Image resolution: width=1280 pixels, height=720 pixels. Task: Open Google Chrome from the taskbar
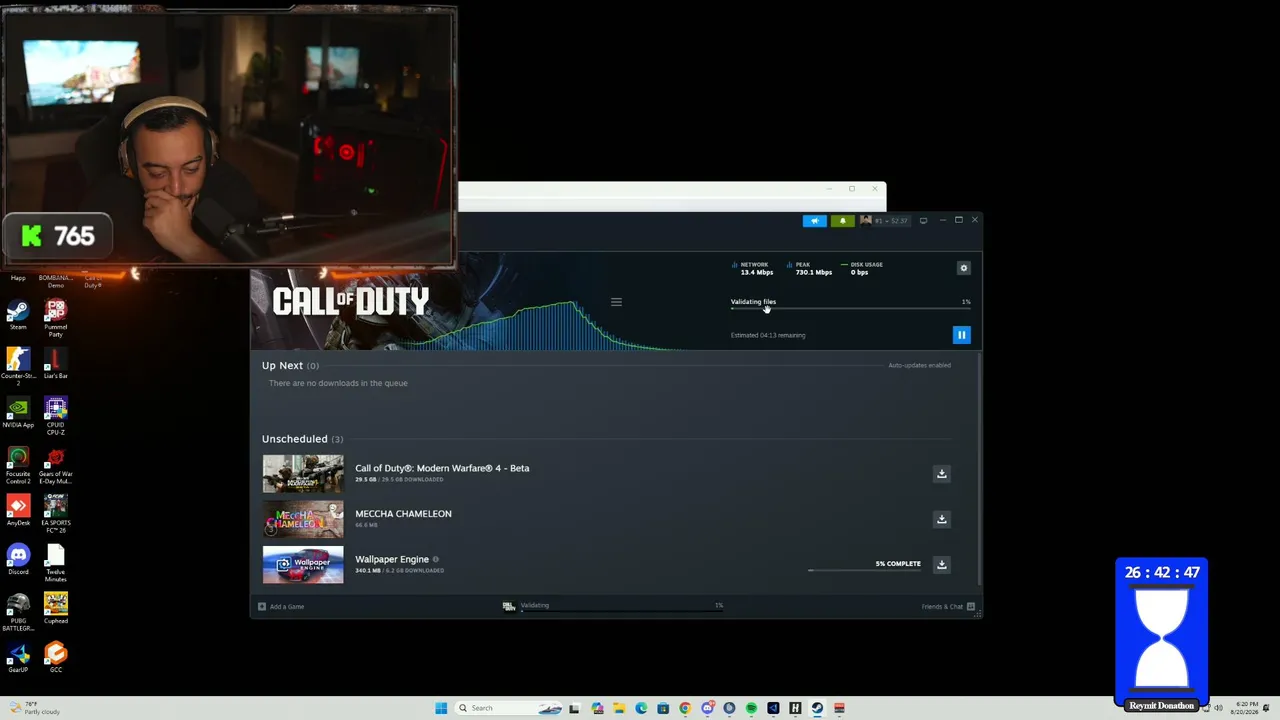(x=685, y=708)
